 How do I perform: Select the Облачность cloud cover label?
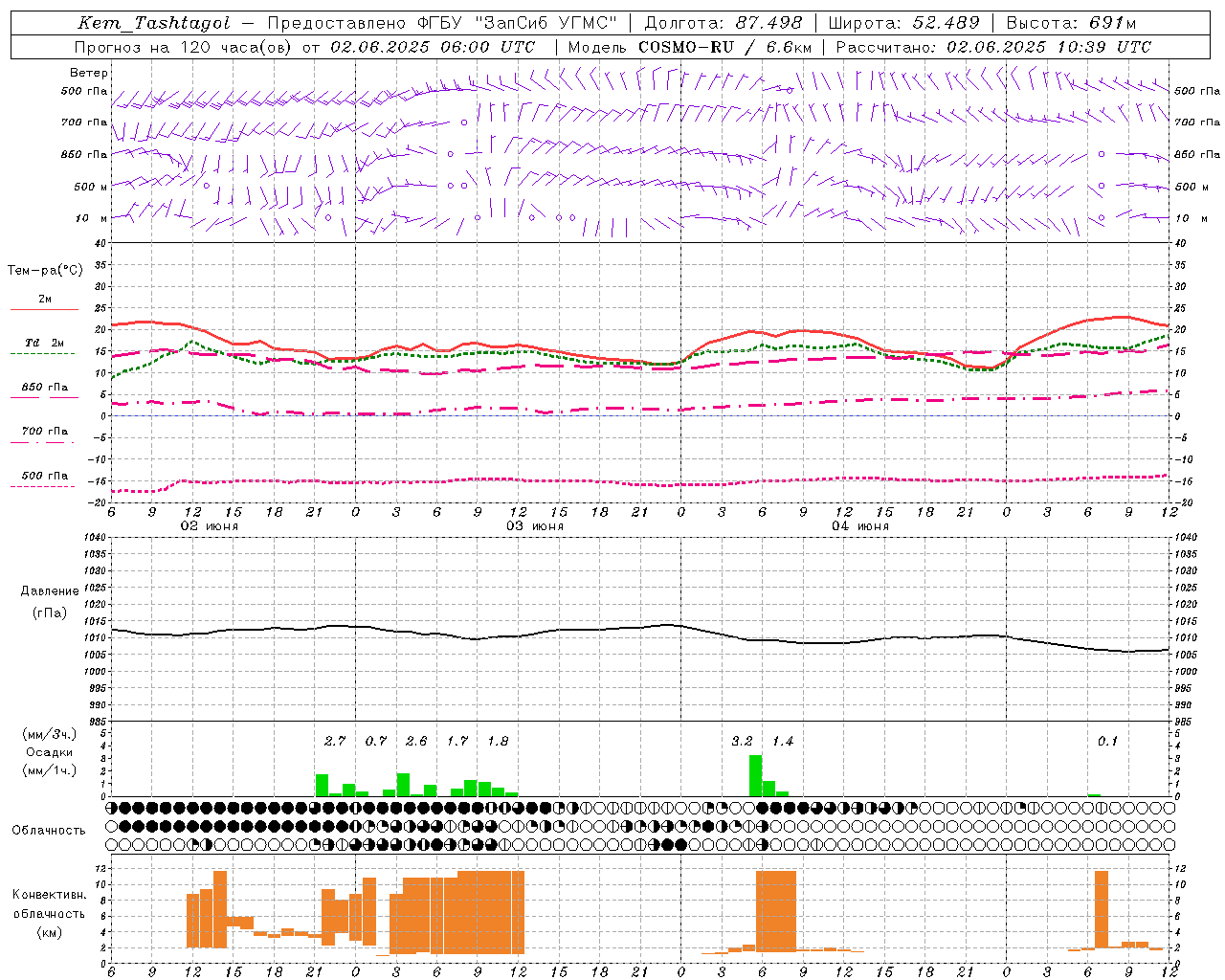(x=49, y=830)
